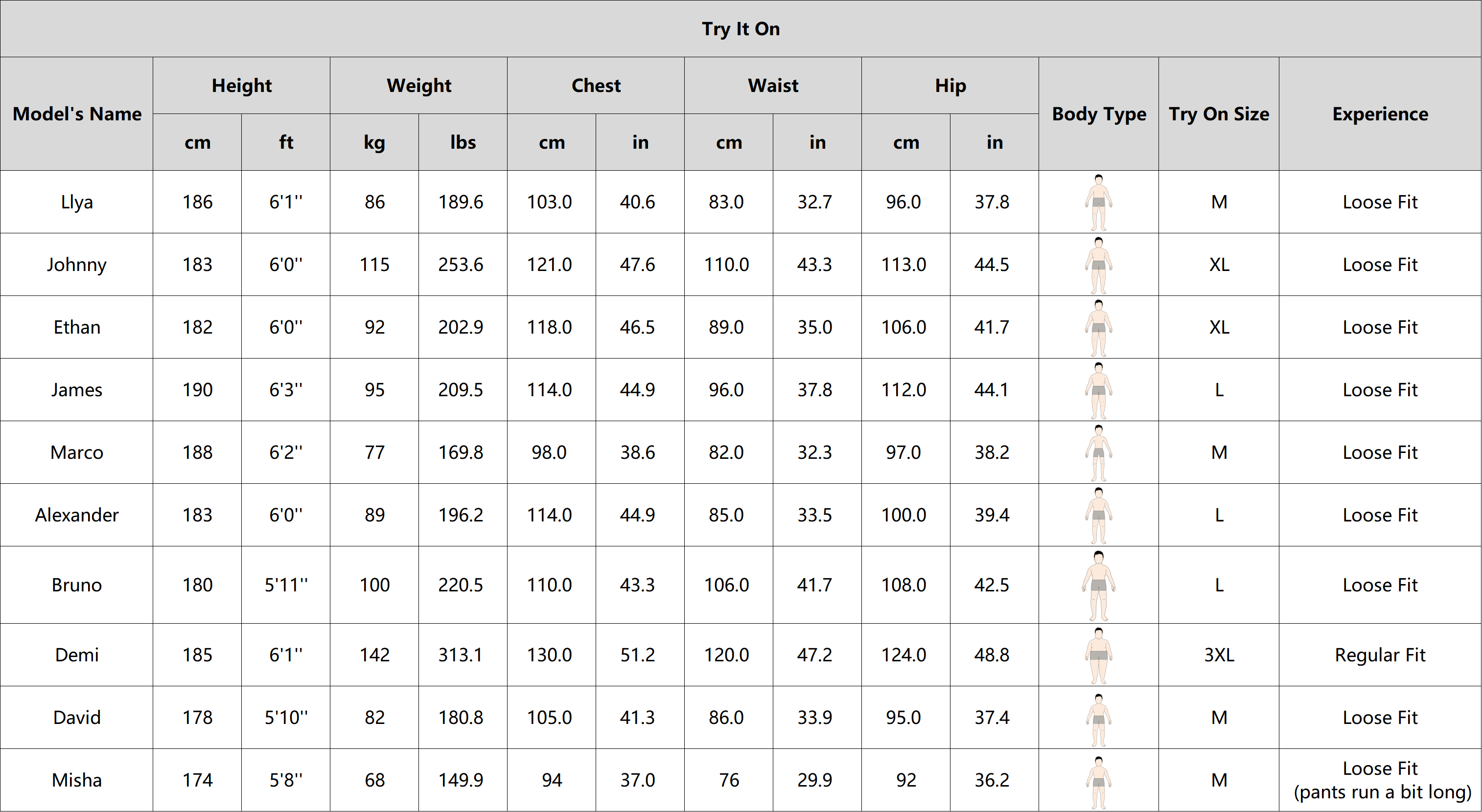
Task: Click Bruno's body type figure
Action: click(x=1098, y=586)
